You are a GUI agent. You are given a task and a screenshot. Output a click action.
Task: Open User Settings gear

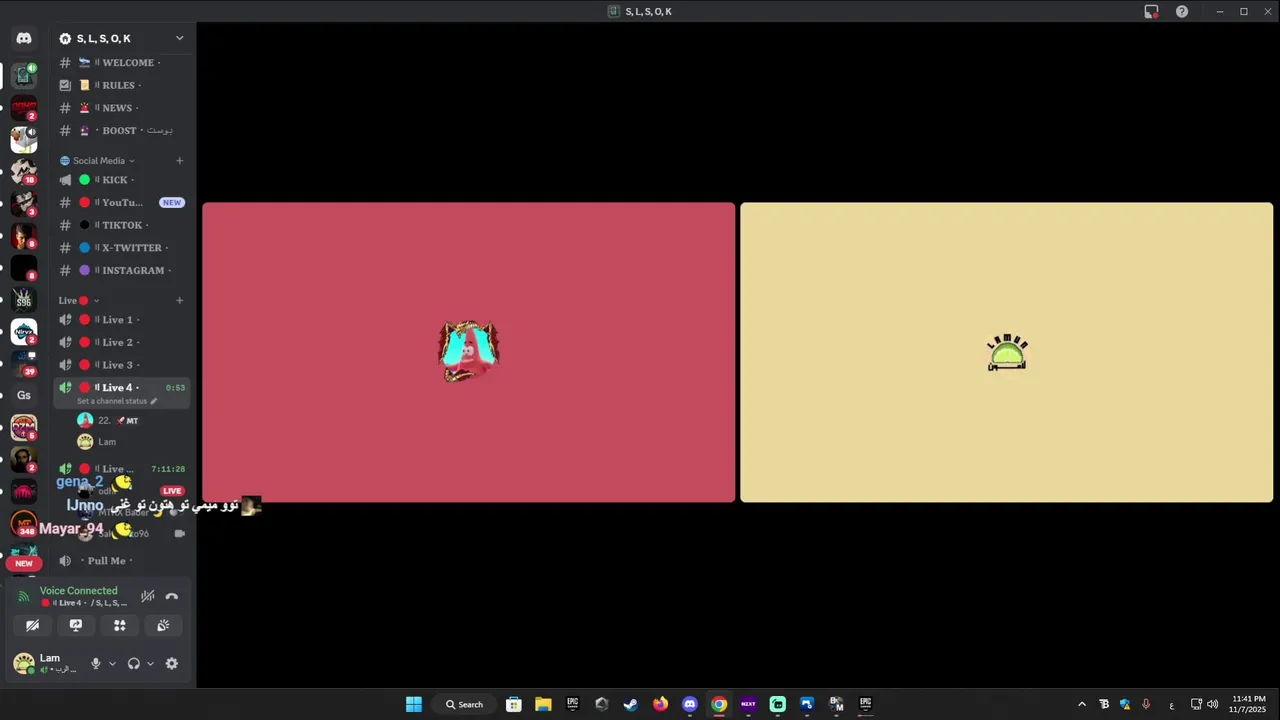coord(172,663)
